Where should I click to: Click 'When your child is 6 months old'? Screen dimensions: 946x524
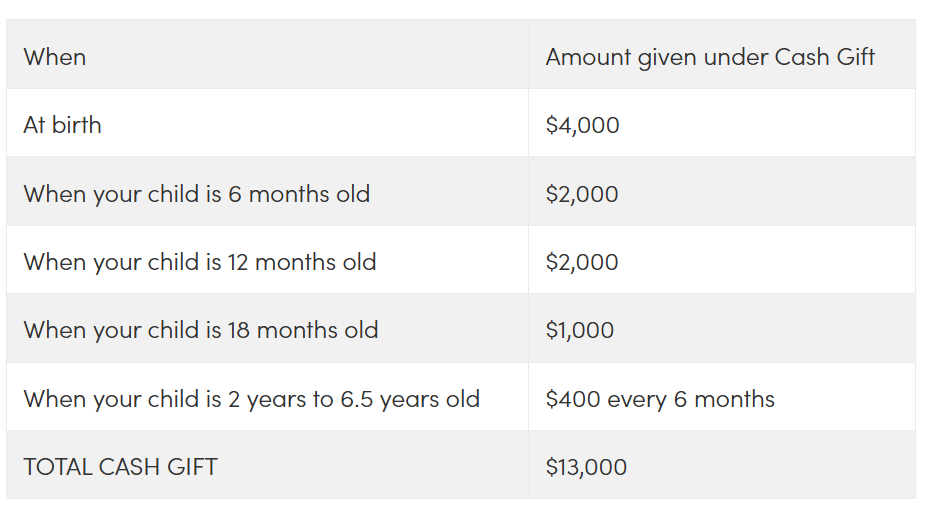(197, 194)
